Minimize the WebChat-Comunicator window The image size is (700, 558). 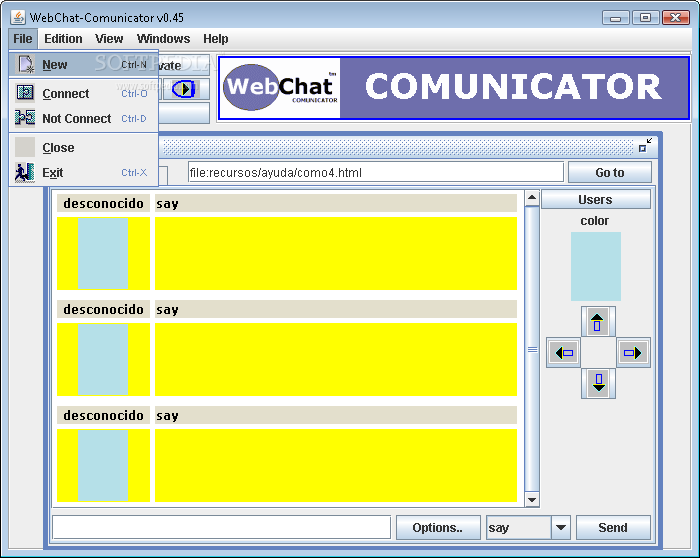[x=616, y=18]
